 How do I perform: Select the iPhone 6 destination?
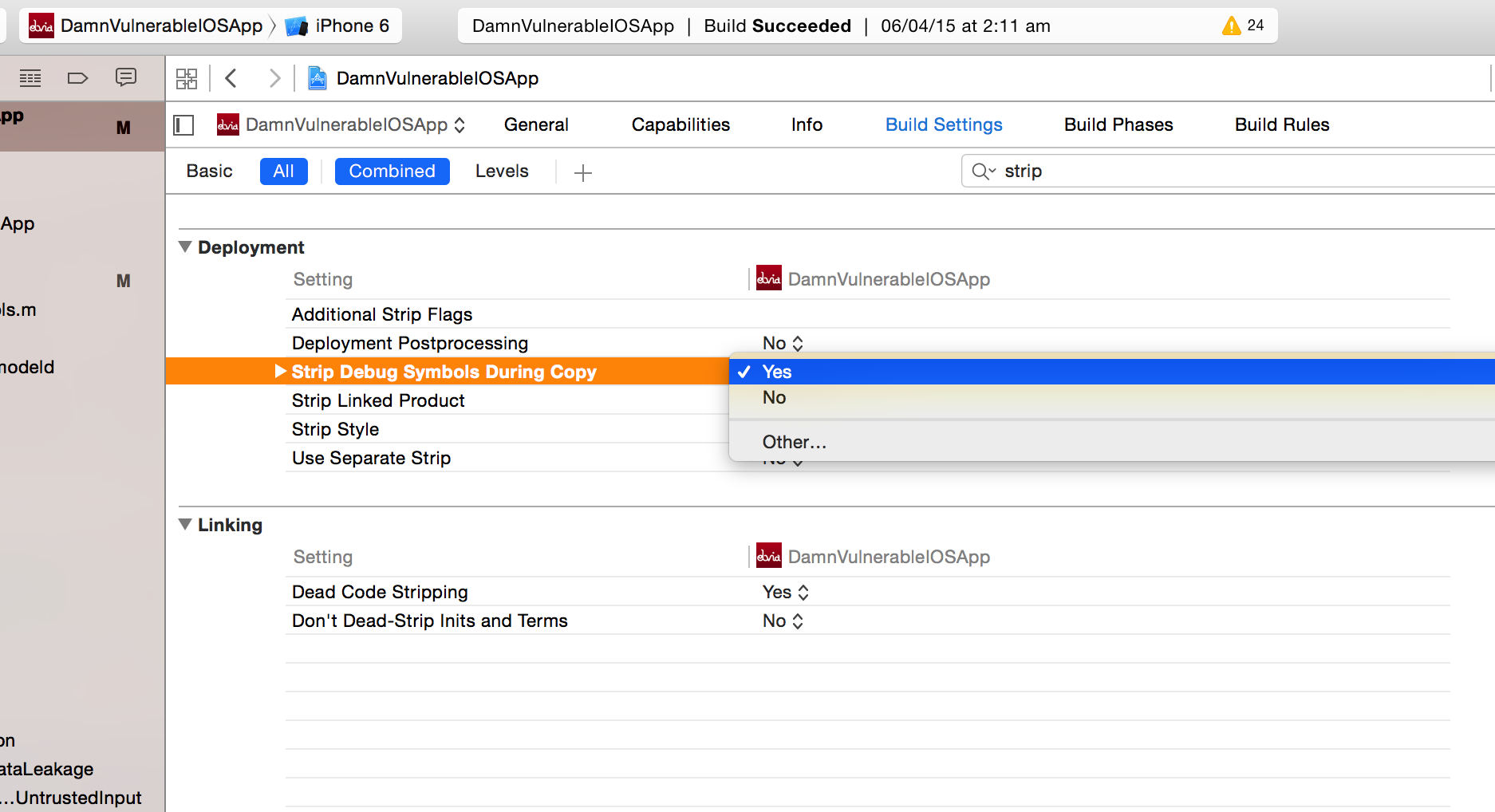click(x=338, y=26)
